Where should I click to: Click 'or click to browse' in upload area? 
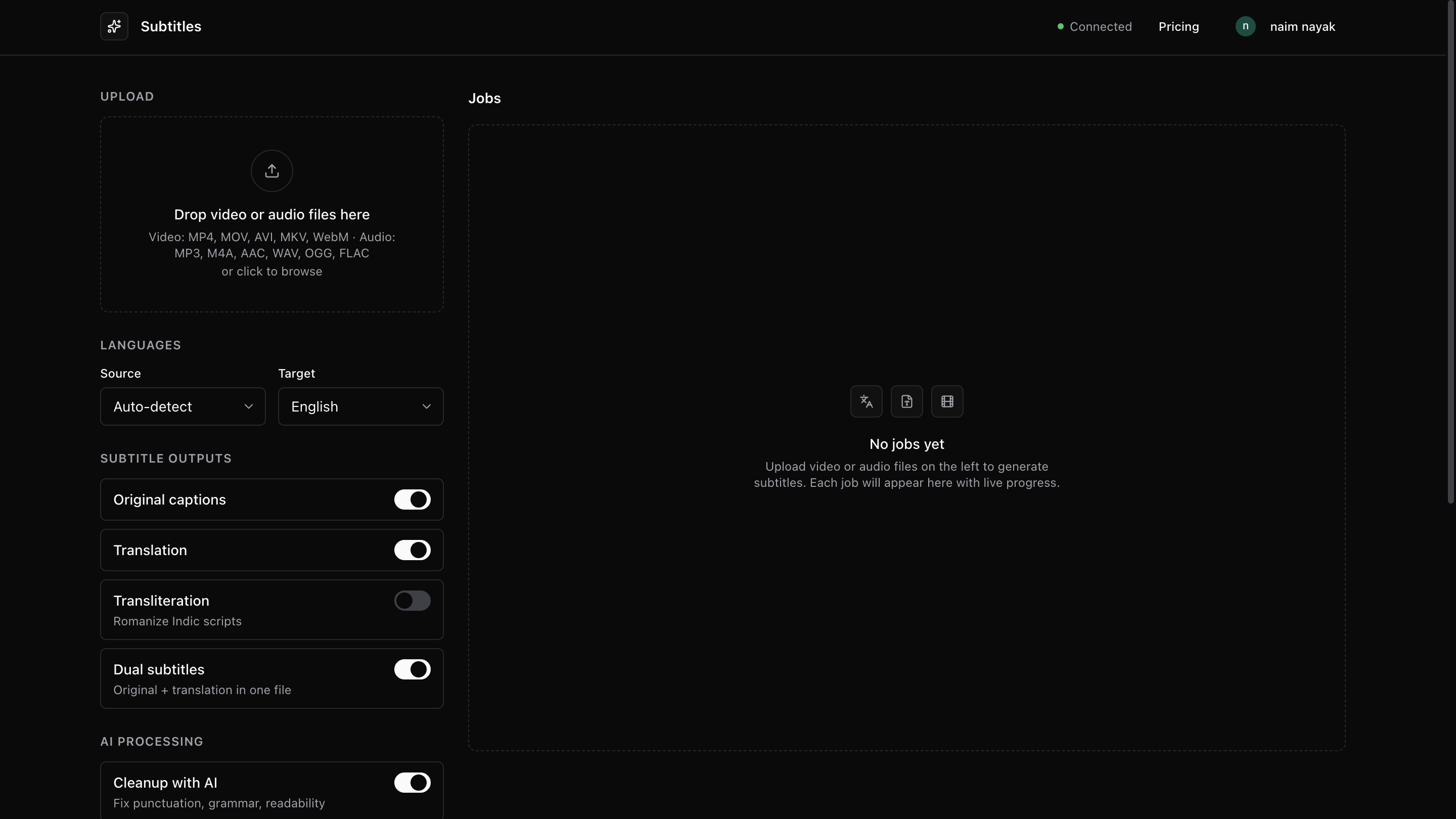tap(272, 271)
